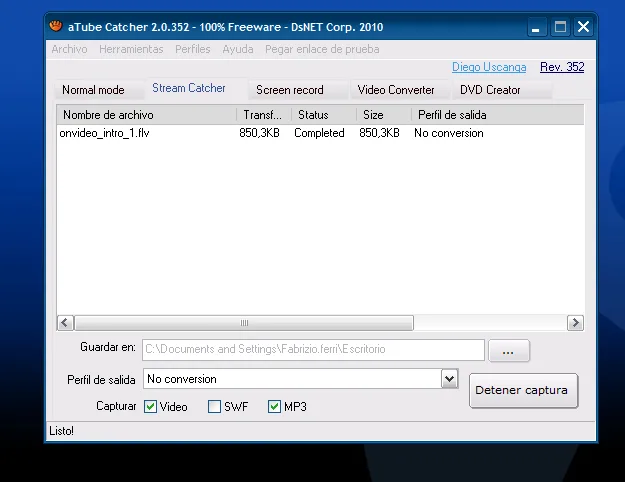The height and width of the screenshot is (482, 625).
Task: Uncheck the MP3 capture checkbox
Action: (x=274, y=407)
